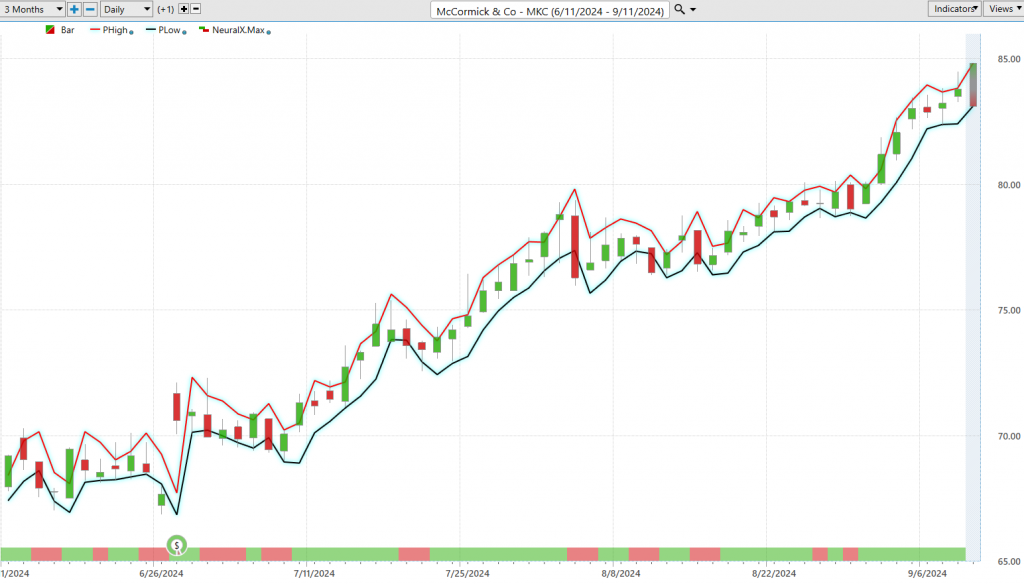The height and width of the screenshot is (584, 1024).
Task: Click the green dollar-sign marker on the chart
Action: [x=176, y=545]
